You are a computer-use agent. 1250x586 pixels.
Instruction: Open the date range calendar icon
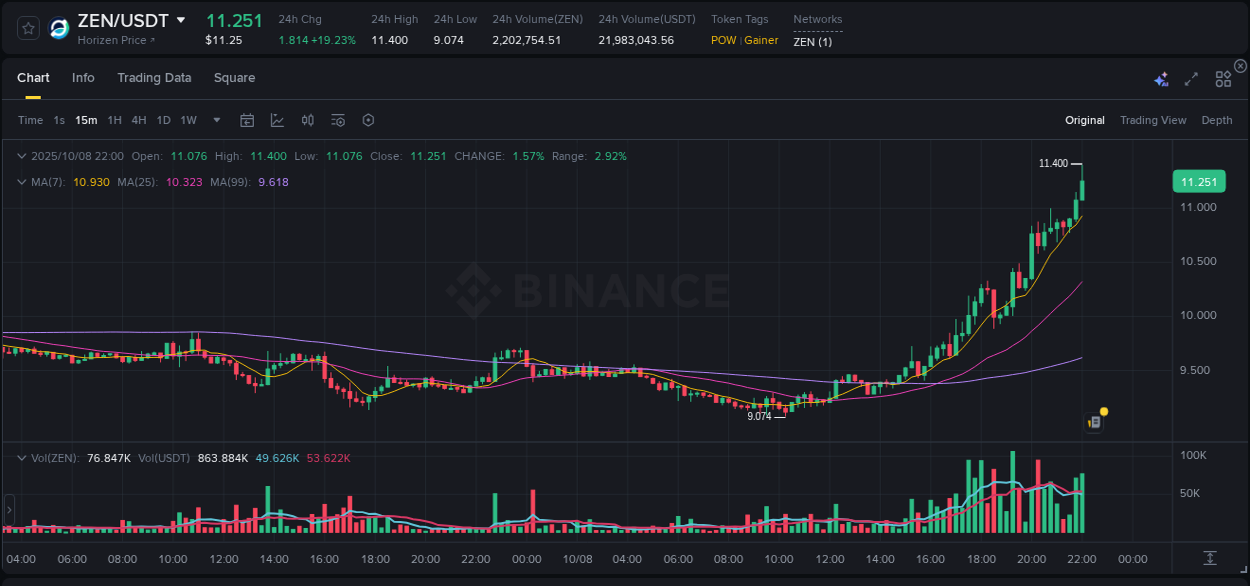[247, 120]
